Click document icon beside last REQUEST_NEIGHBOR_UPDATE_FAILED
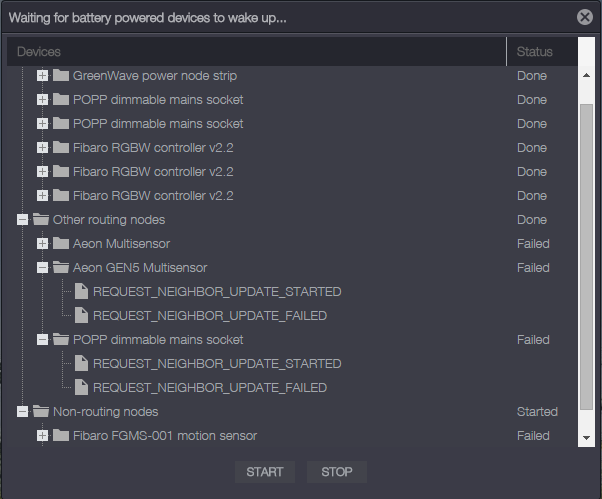Image resolution: width=602 pixels, height=499 pixels. coord(81,388)
